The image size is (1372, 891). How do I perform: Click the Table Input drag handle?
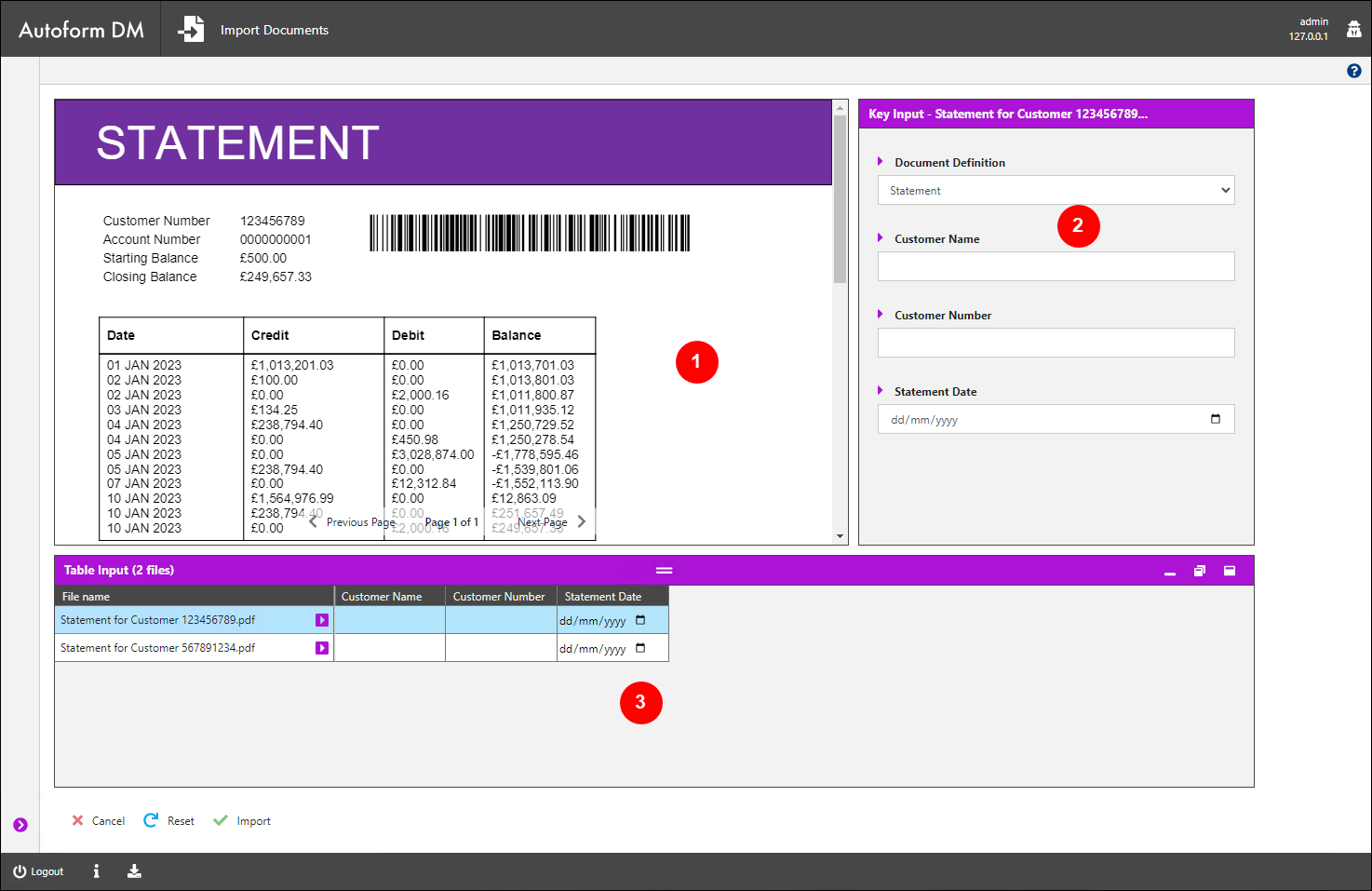coord(664,571)
